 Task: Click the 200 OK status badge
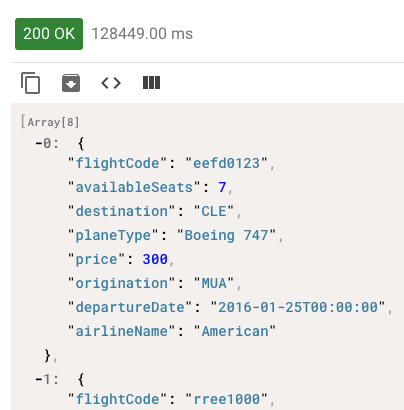[x=49, y=34]
